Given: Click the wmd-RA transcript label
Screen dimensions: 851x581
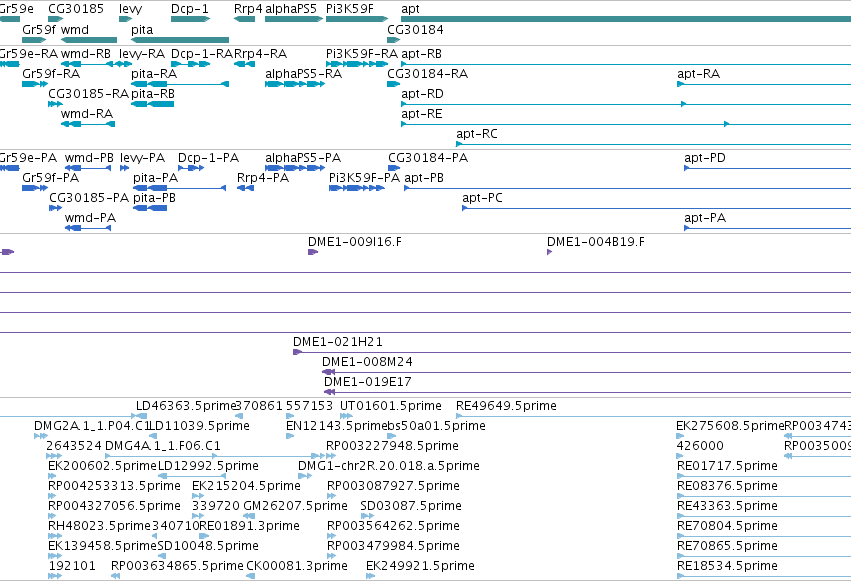Looking at the screenshot, I should 87,113.
